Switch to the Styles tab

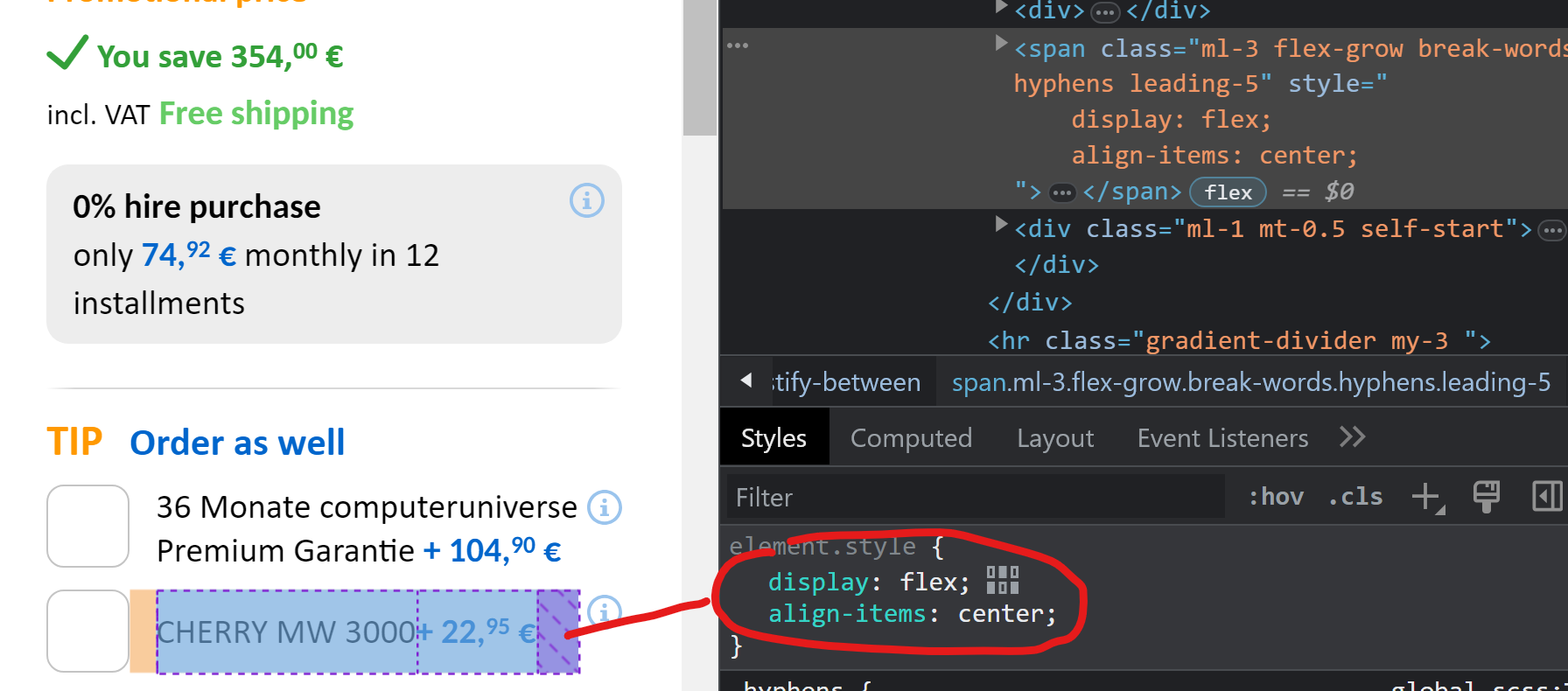pos(773,437)
